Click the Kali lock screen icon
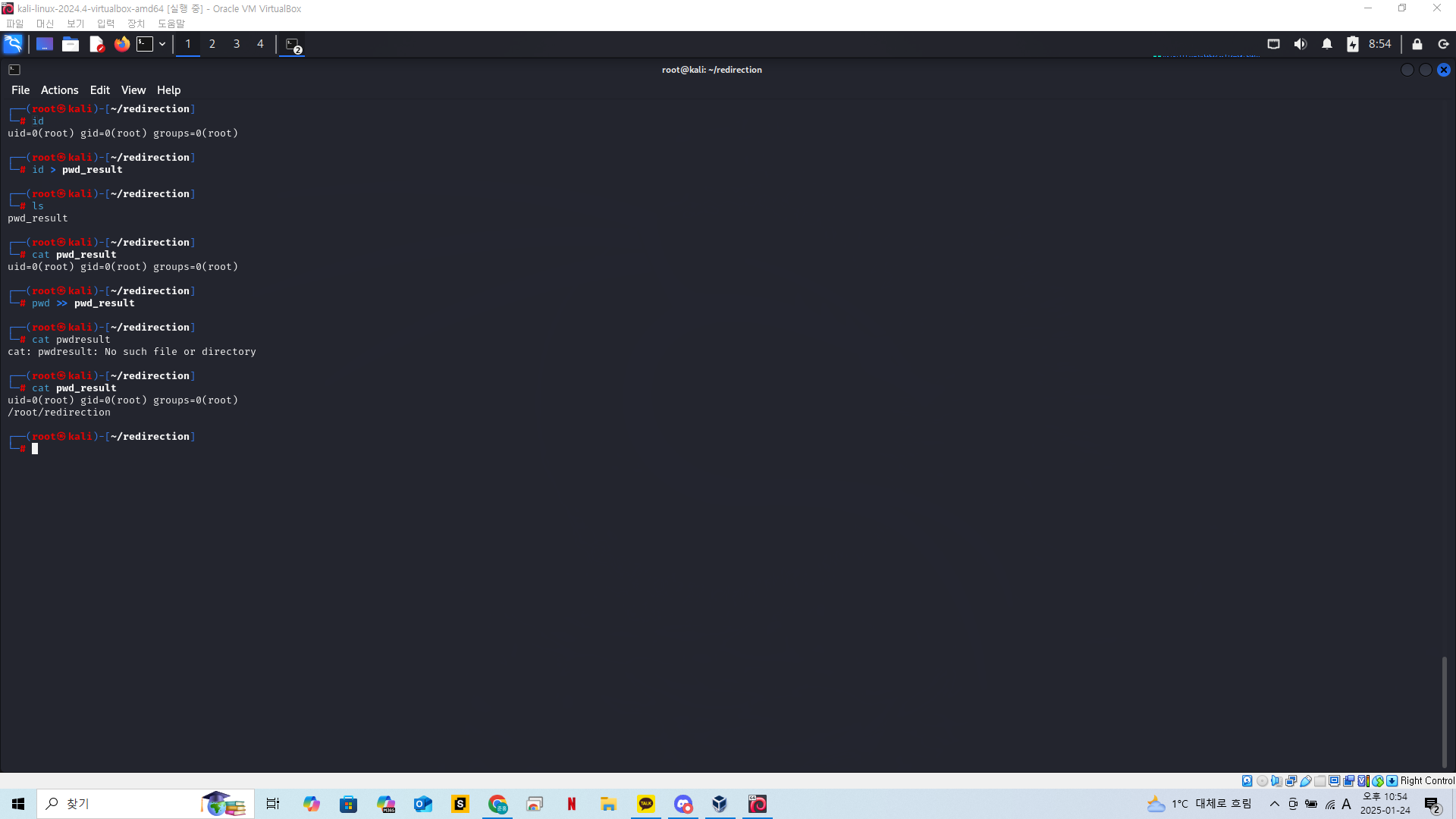Image resolution: width=1456 pixels, height=819 pixels. pyautogui.click(x=1417, y=44)
